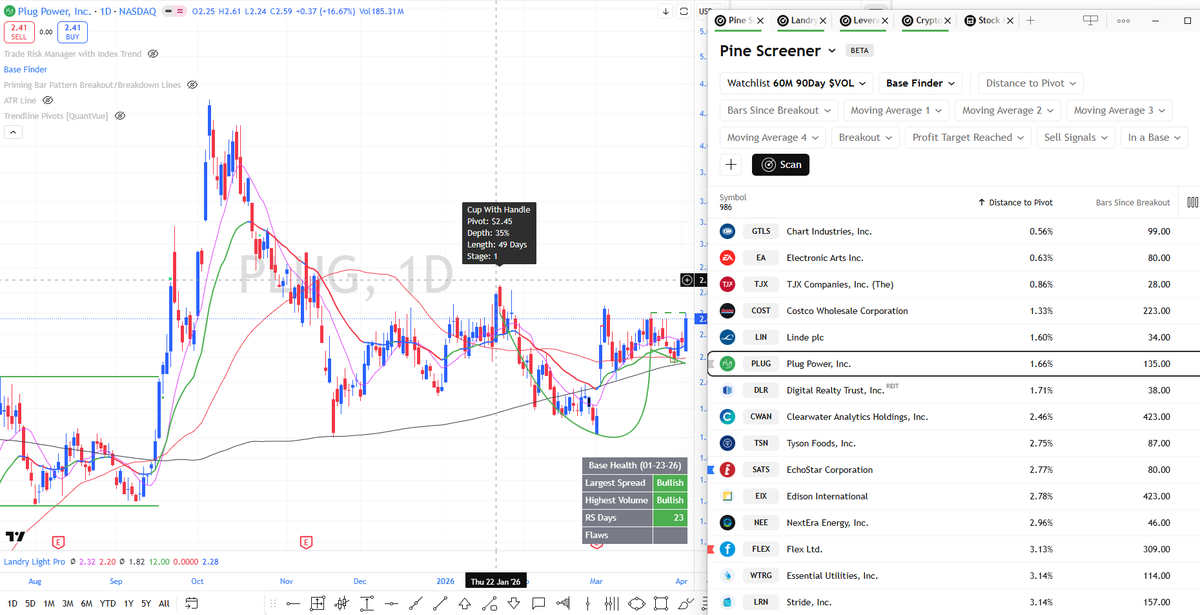Select the ellipse drawing tool

(x=637, y=603)
